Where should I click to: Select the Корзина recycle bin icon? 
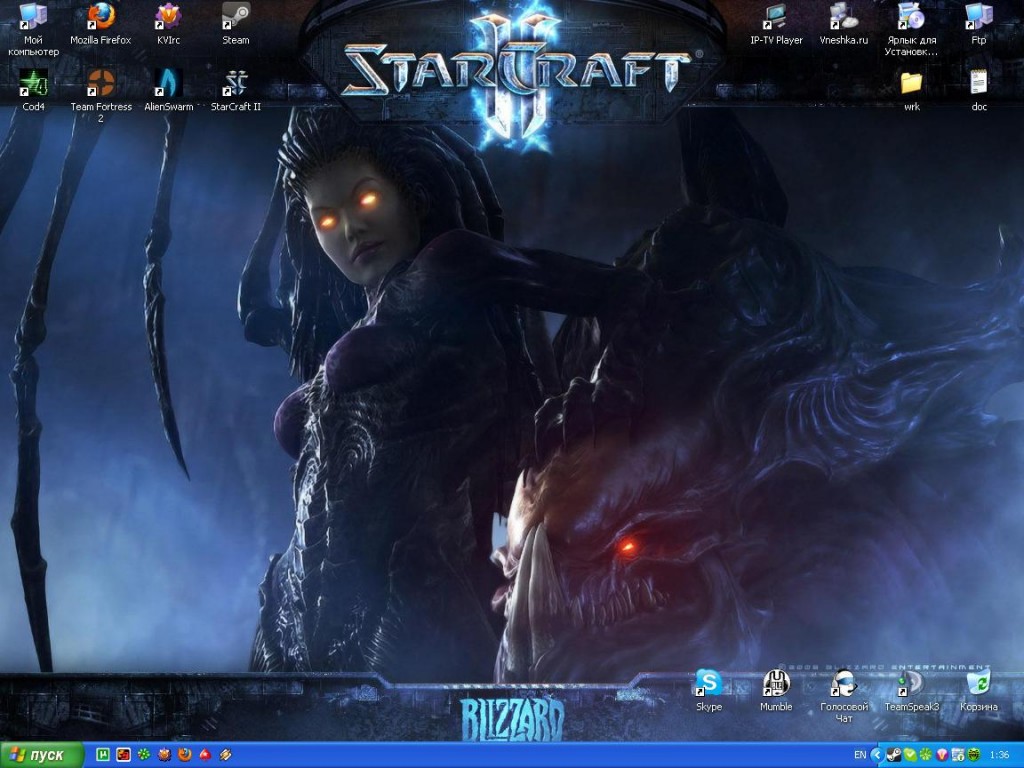(x=979, y=690)
